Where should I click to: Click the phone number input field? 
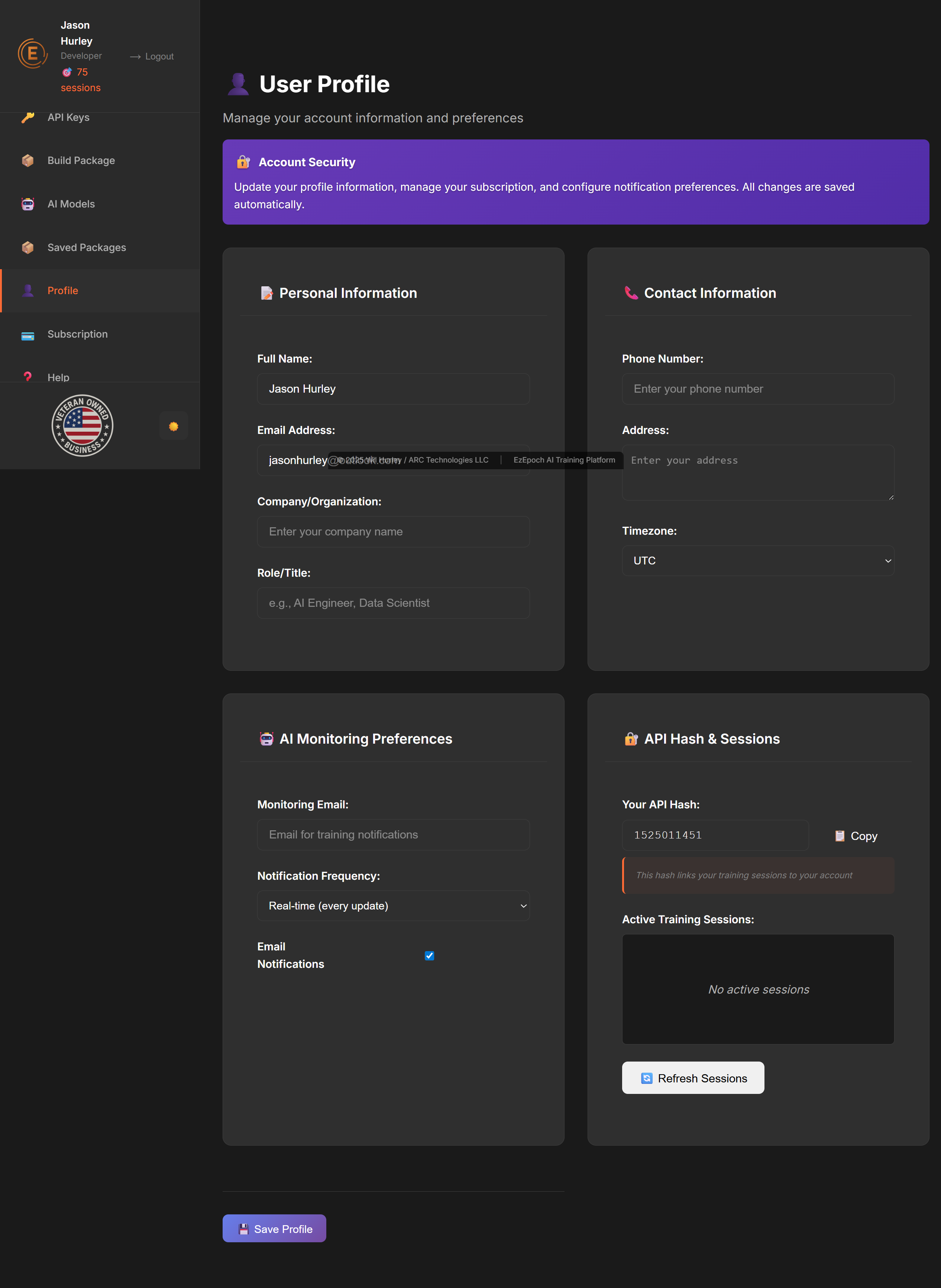click(757, 388)
